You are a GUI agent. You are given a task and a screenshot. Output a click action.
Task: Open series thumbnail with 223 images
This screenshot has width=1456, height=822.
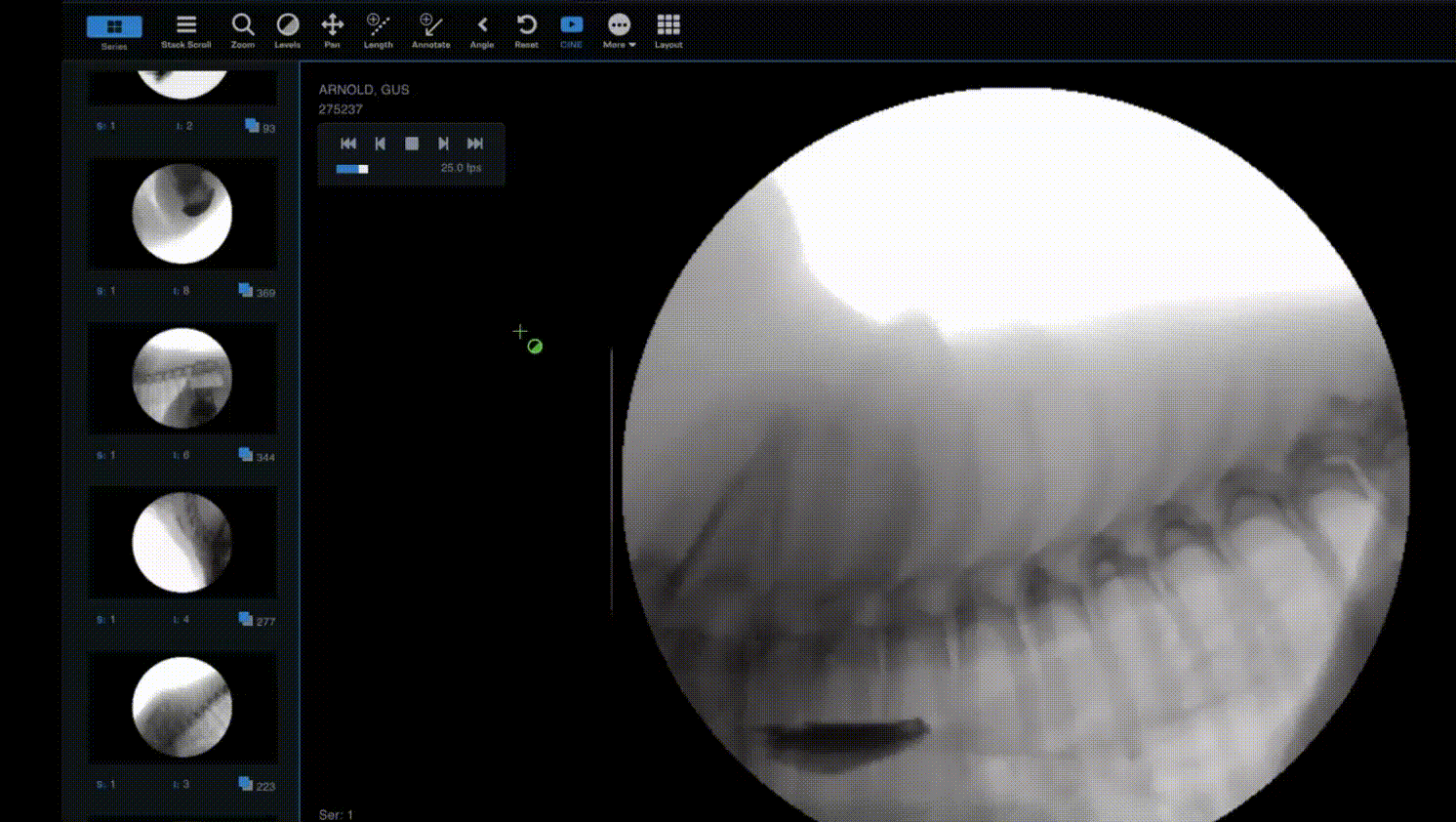point(182,707)
